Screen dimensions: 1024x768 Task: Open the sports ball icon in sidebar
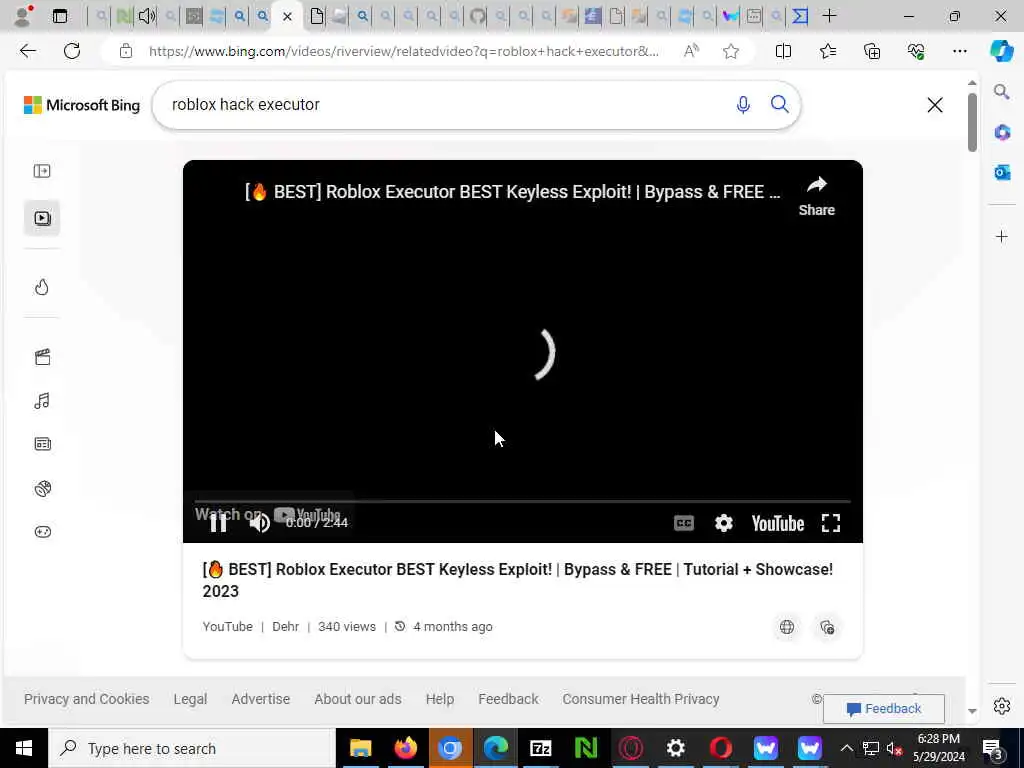coord(42,488)
